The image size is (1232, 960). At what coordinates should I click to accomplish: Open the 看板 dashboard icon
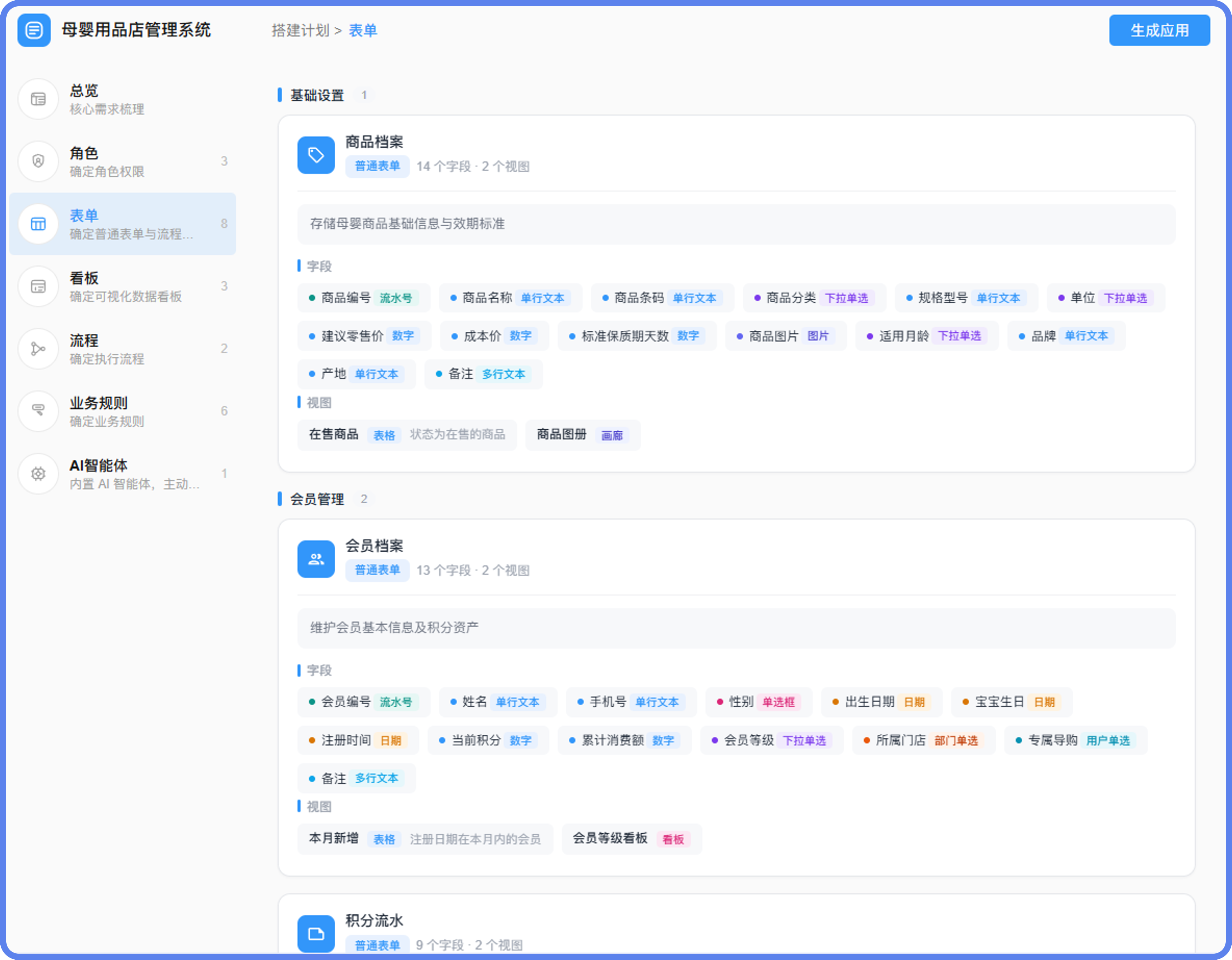[x=38, y=287]
